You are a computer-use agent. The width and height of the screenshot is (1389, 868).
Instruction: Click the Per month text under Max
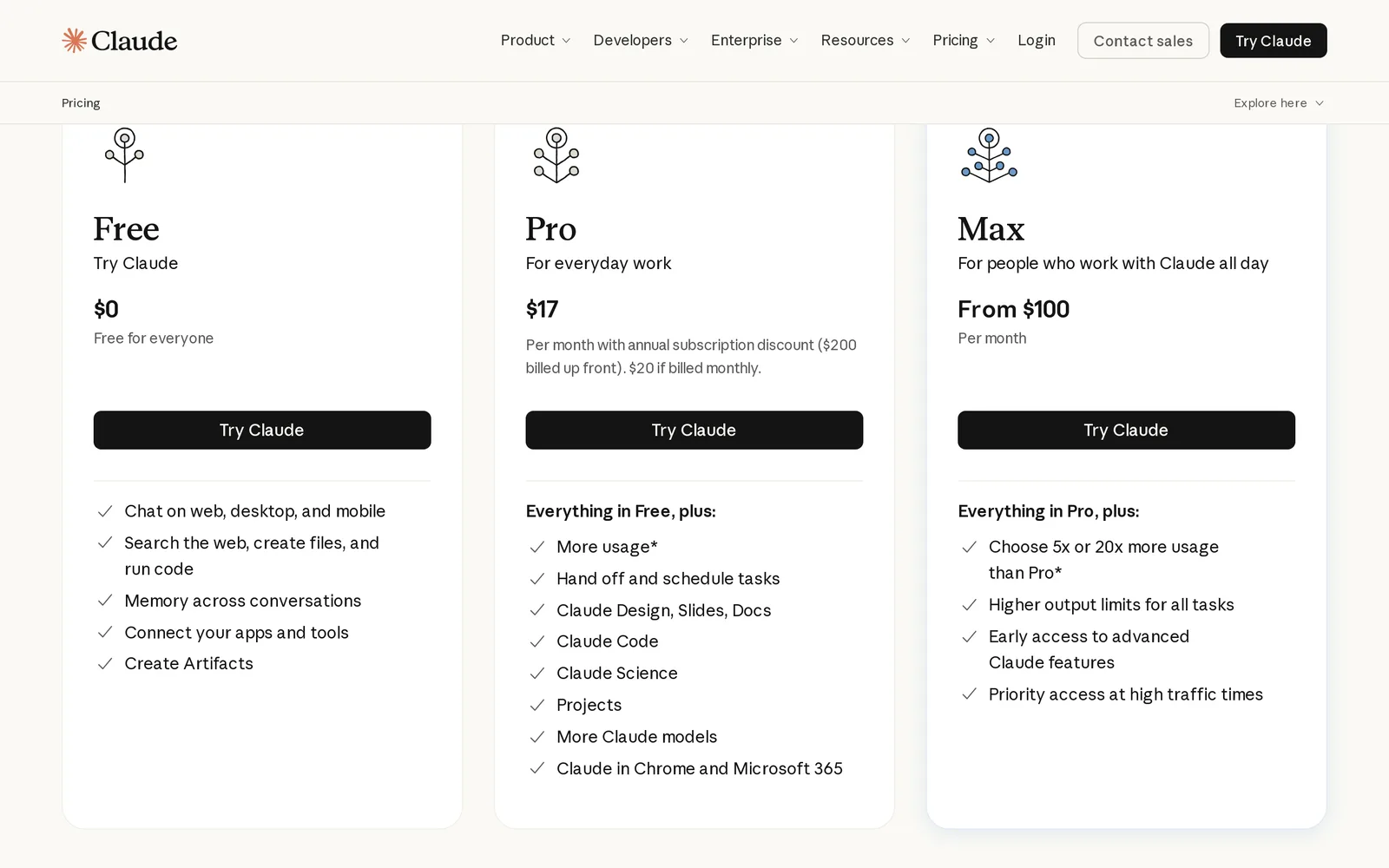992,338
